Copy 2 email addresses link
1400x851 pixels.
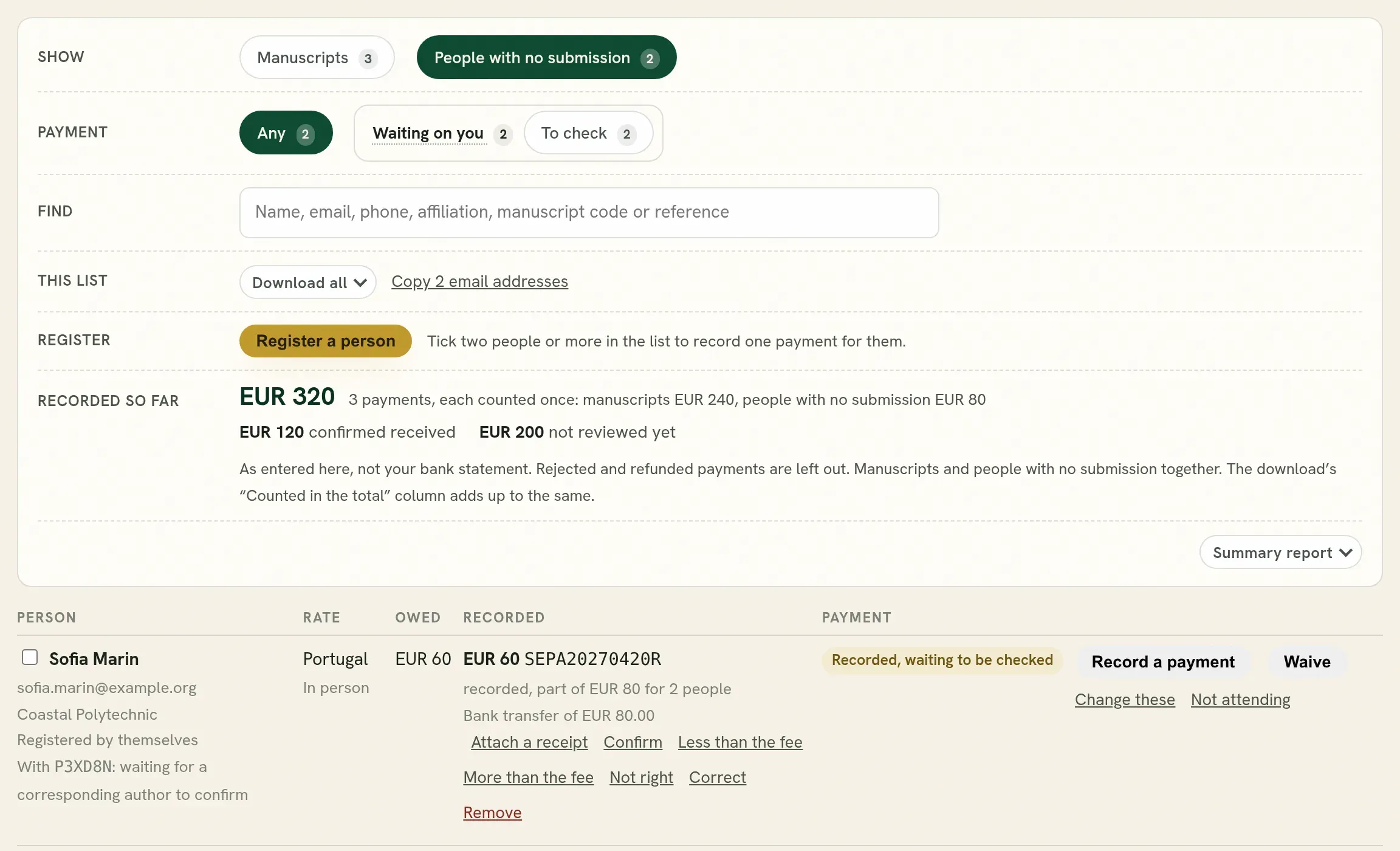[x=479, y=281]
